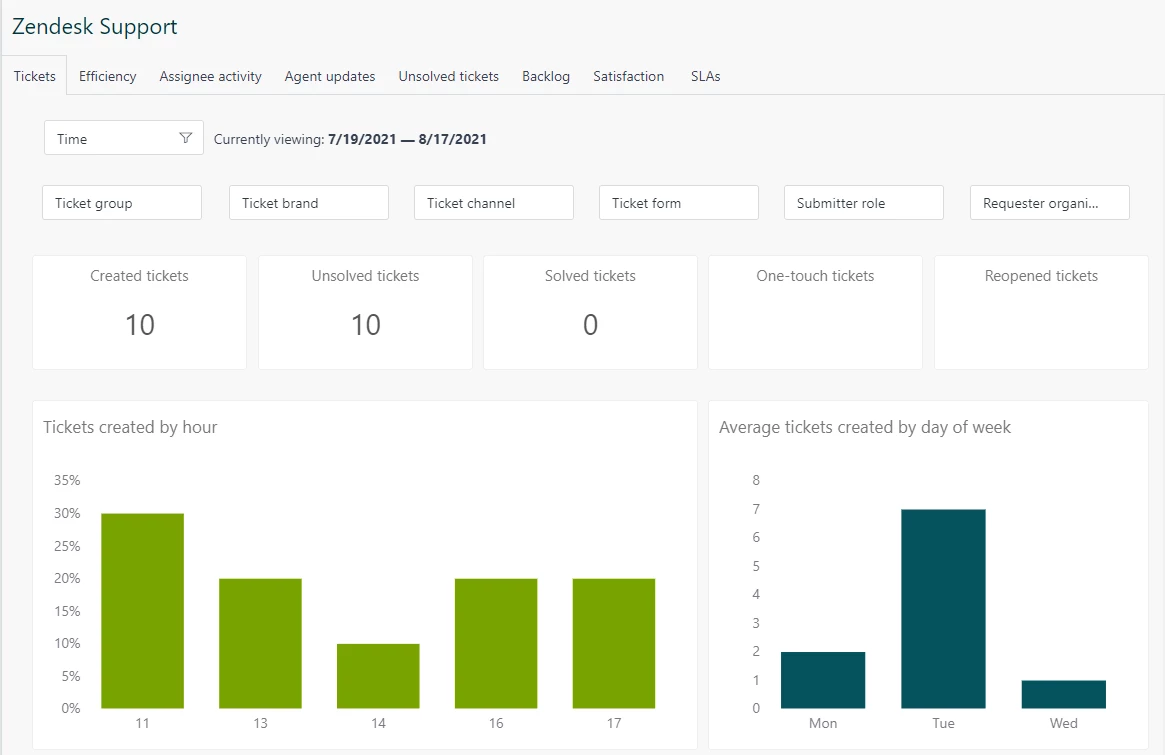
Task: Select the Tue bar in weekday chart
Action: (944, 609)
